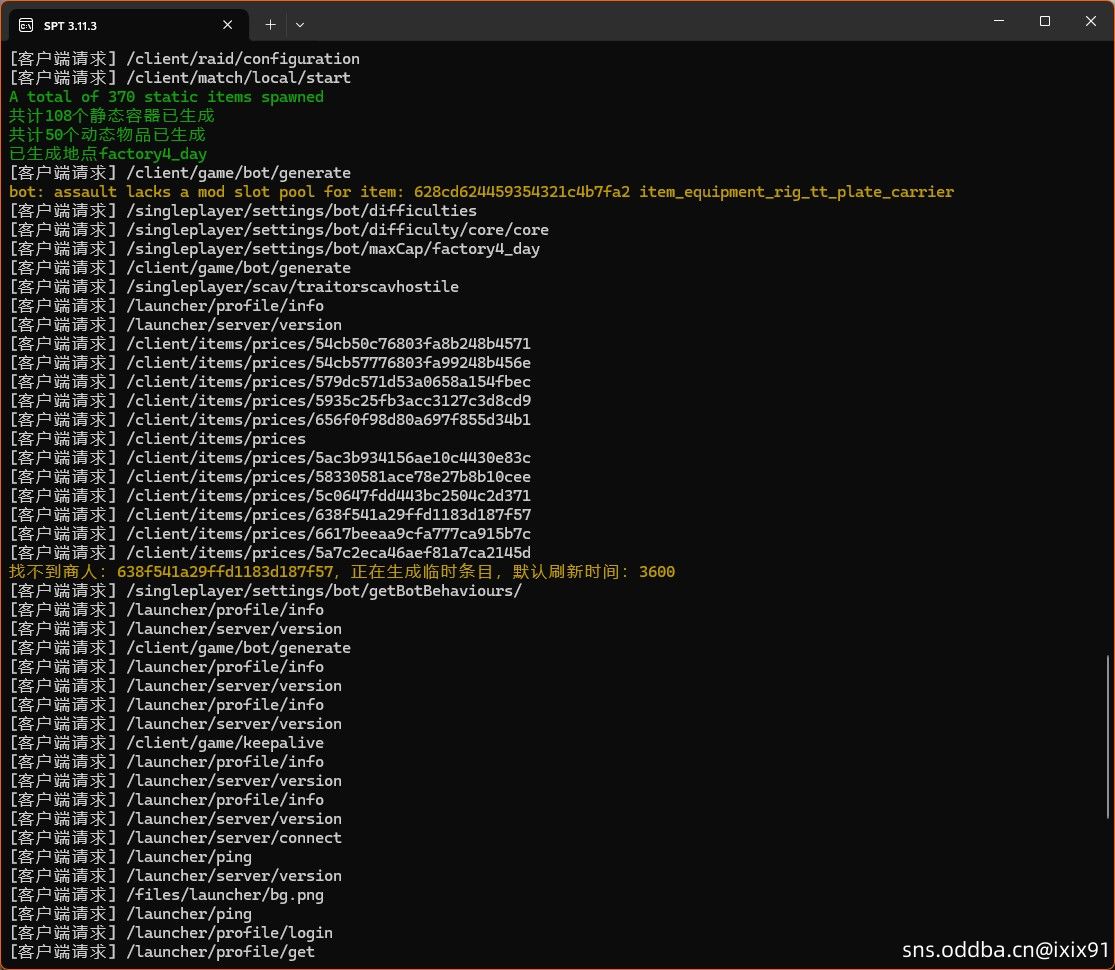
Task: Select prices request ending 58330581ace78e27b8b10cee
Action: [270, 477]
